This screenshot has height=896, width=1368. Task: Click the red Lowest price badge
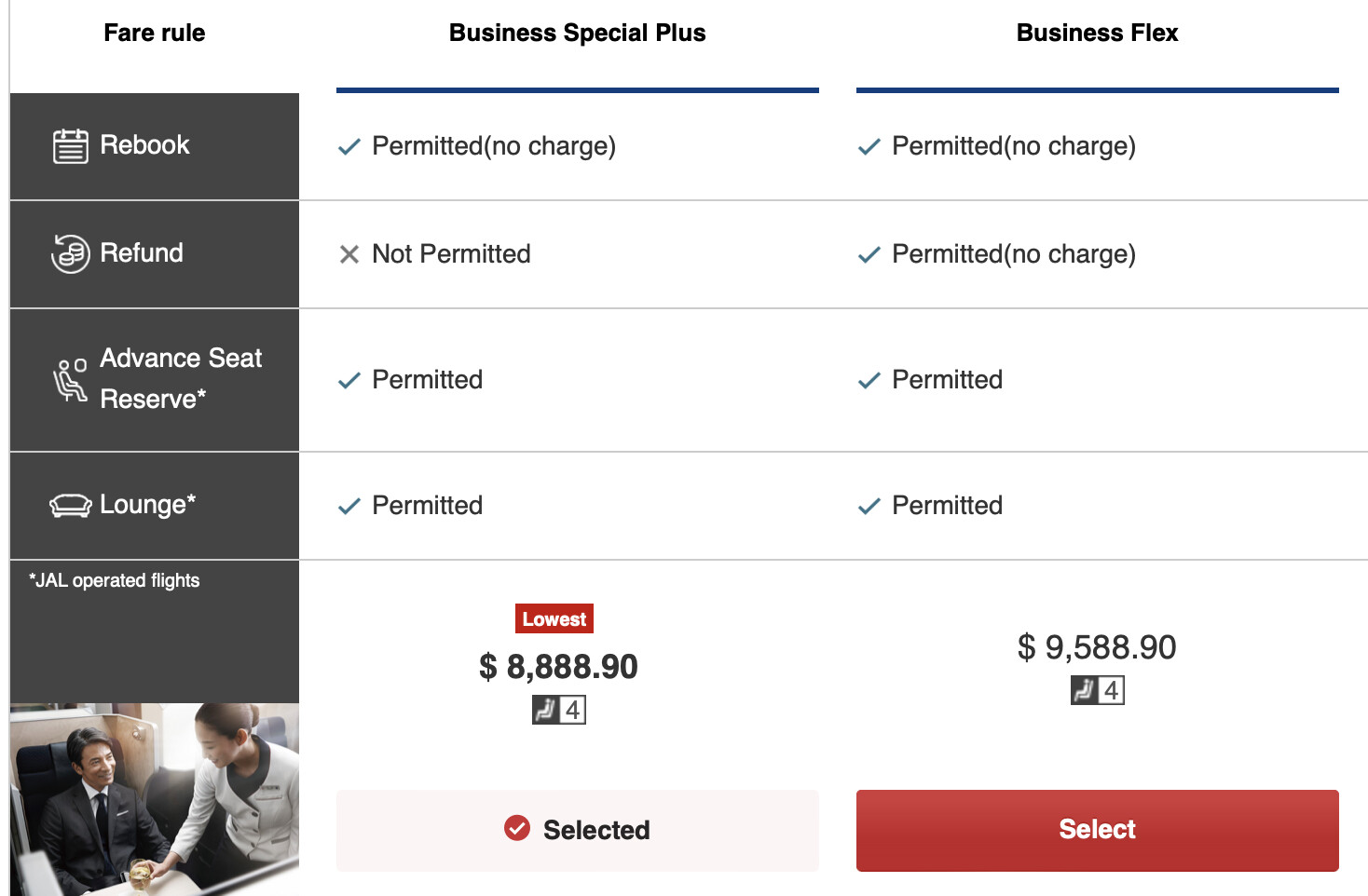point(554,619)
